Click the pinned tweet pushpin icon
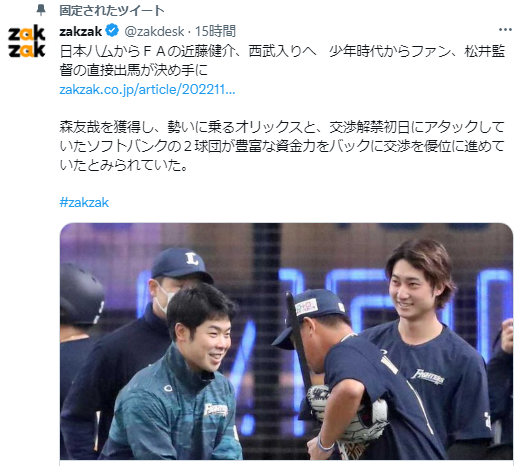 click(41, 10)
